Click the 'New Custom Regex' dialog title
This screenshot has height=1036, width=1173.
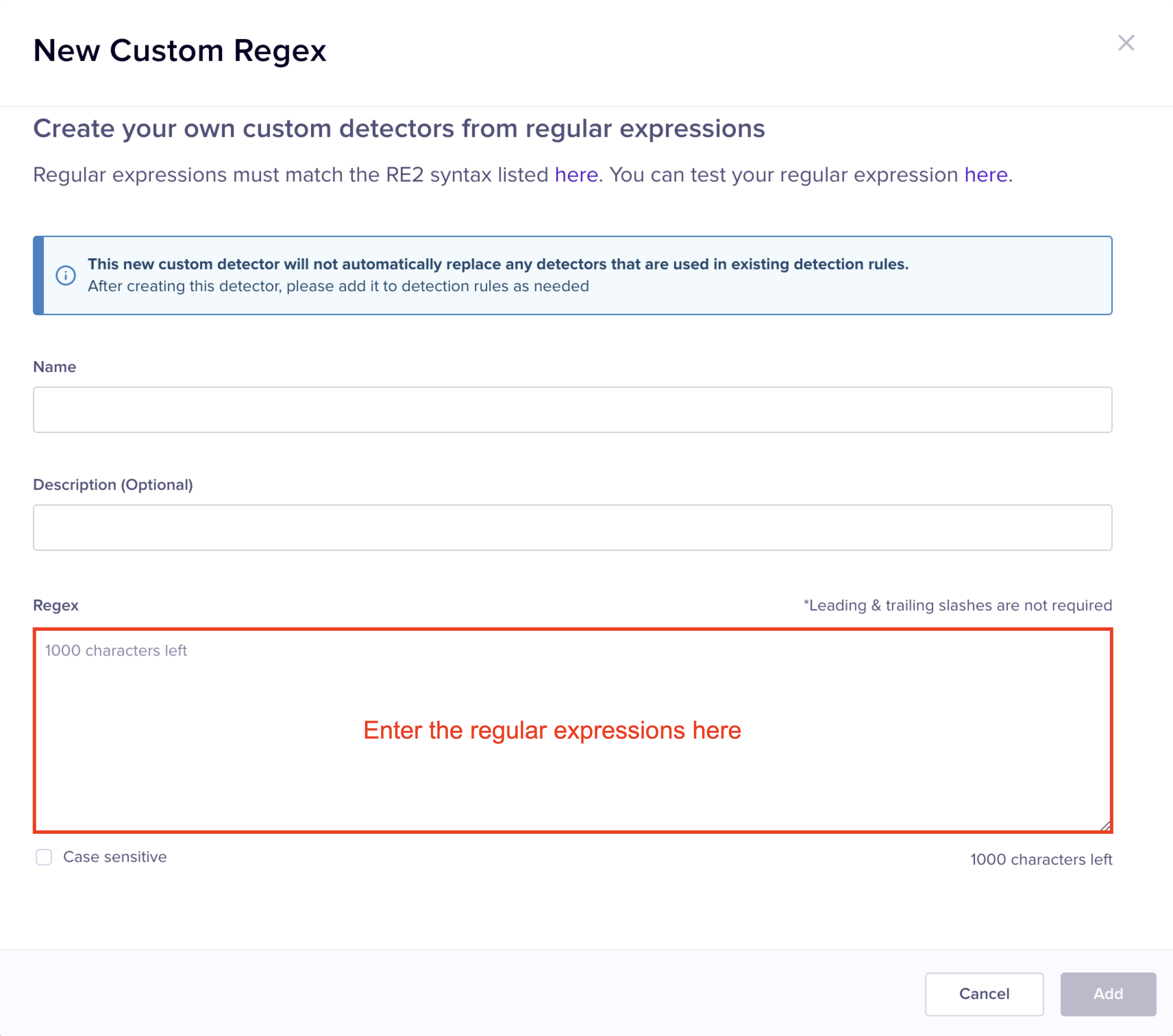coord(180,50)
